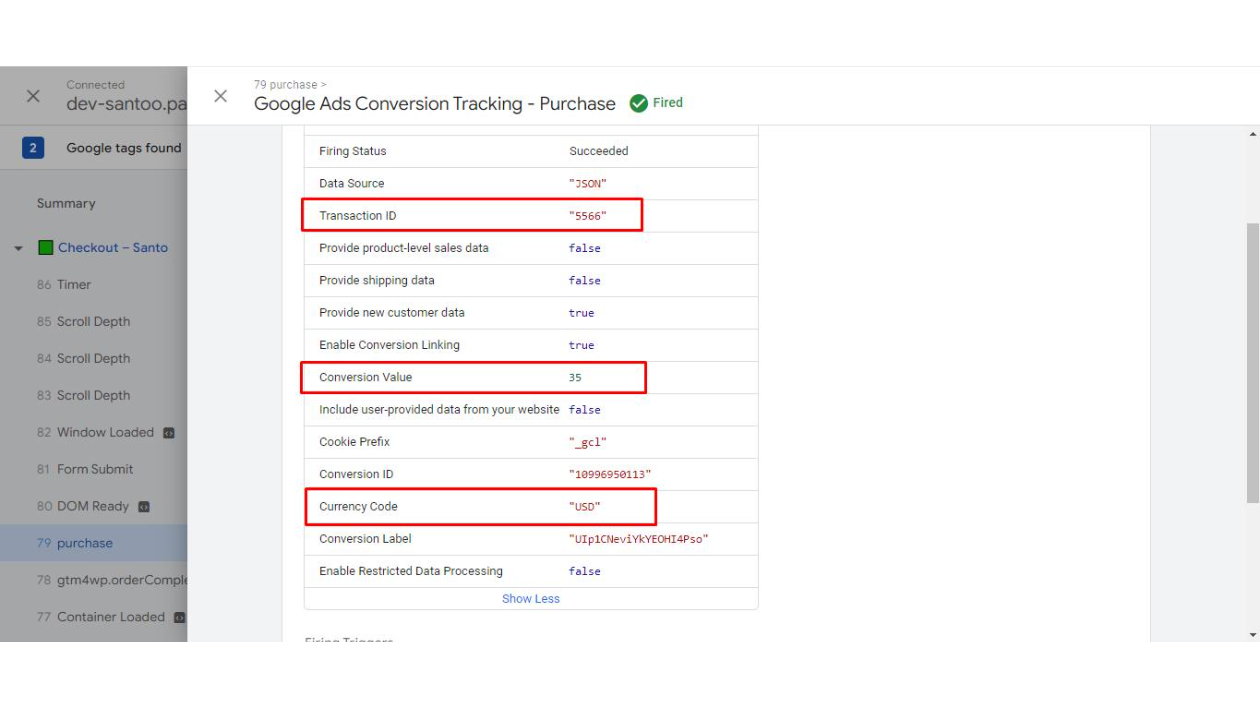Click the Cookie Prefix value "_gcl"
The width and height of the screenshot is (1260, 708).
pyautogui.click(x=588, y=443)
